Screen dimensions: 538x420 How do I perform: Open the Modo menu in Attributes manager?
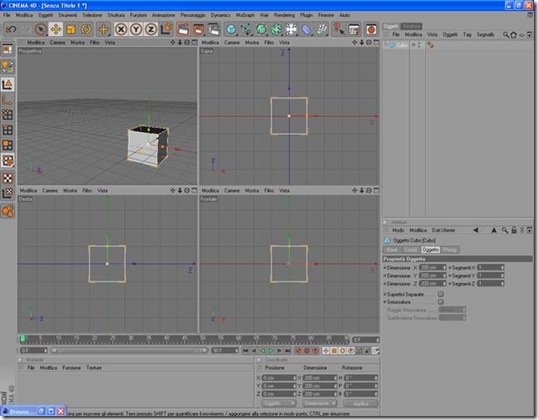(398, 230)
